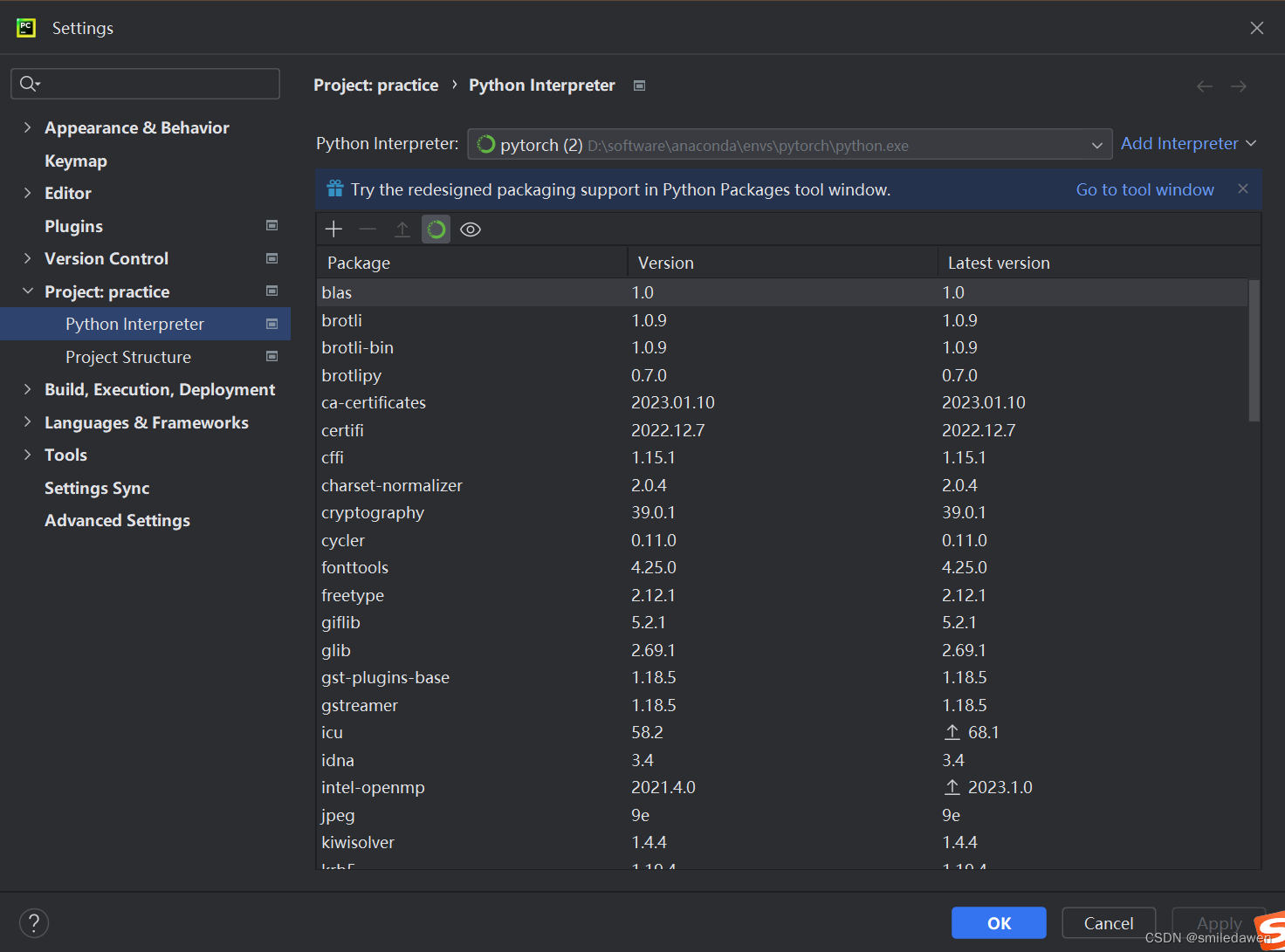Open the Go to tool window link
The width and height of the screenshot is (1285, 952).
[x=1144, y=188]
